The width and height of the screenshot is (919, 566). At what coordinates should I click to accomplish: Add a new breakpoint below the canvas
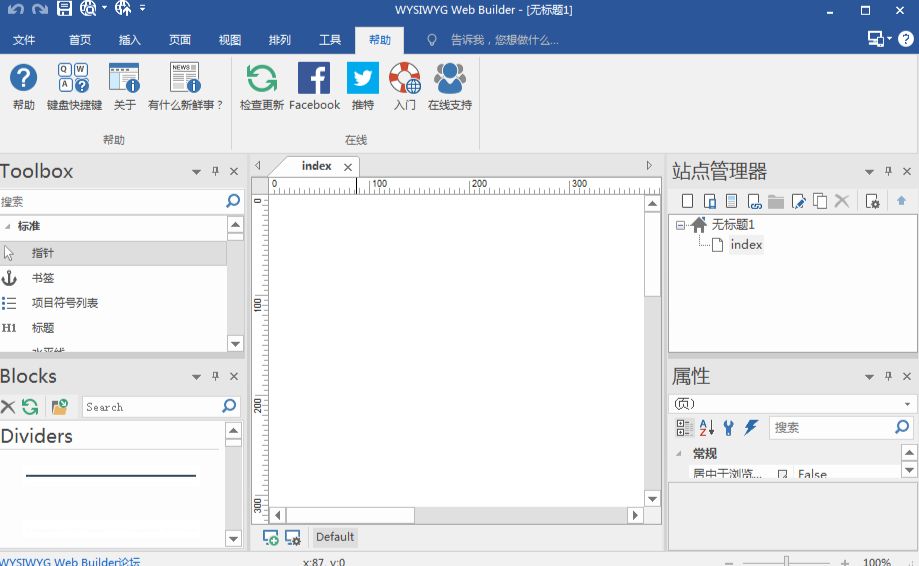pyautogui.click(x=271, y=538)
